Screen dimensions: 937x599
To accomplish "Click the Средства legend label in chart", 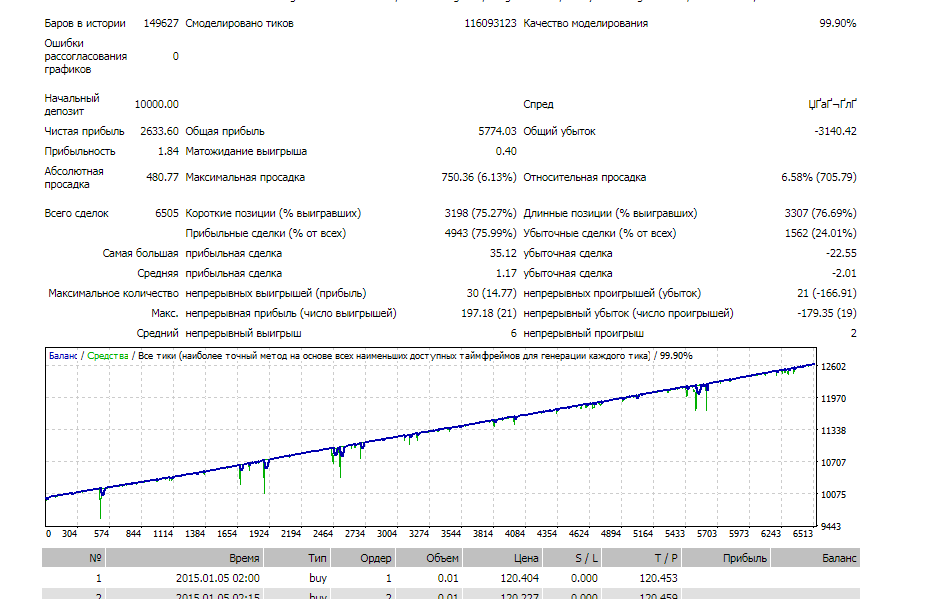I will (x=108, y=356).
